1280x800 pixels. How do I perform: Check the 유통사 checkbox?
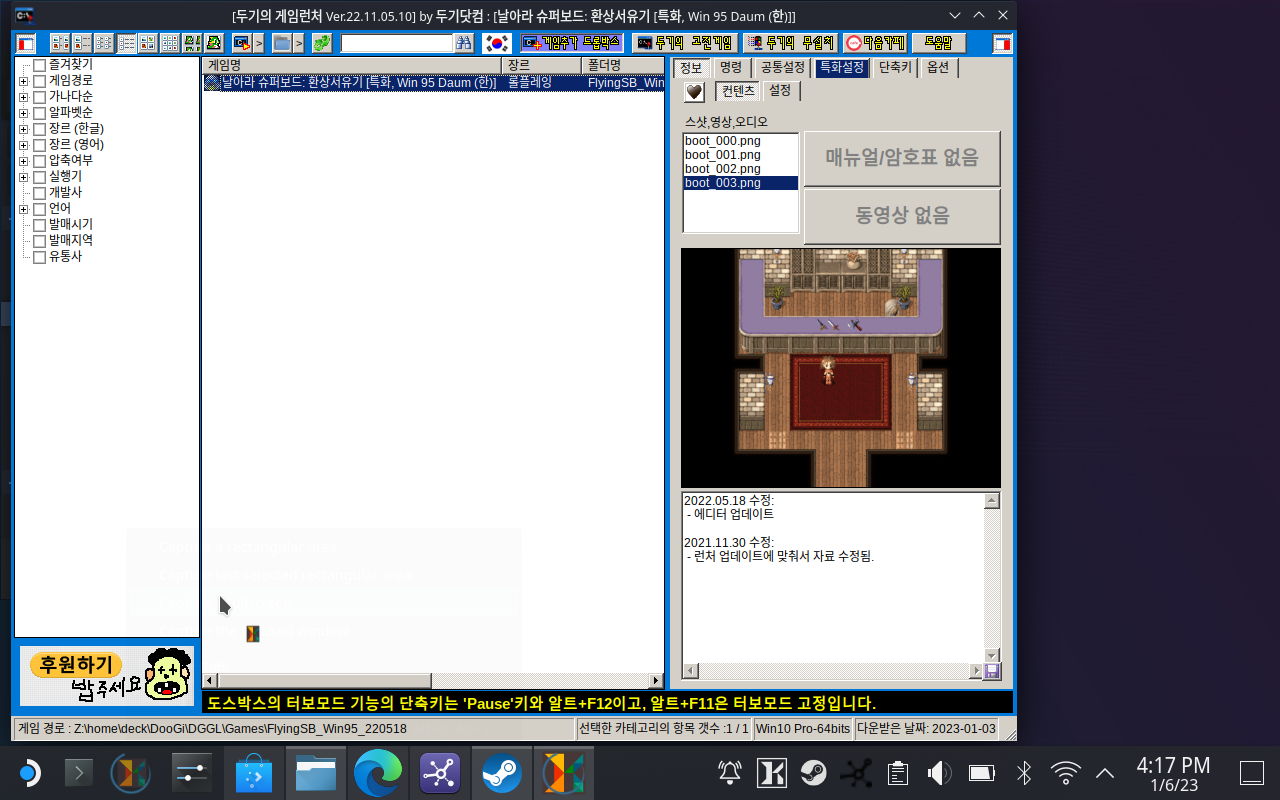(x=39, y=257)
